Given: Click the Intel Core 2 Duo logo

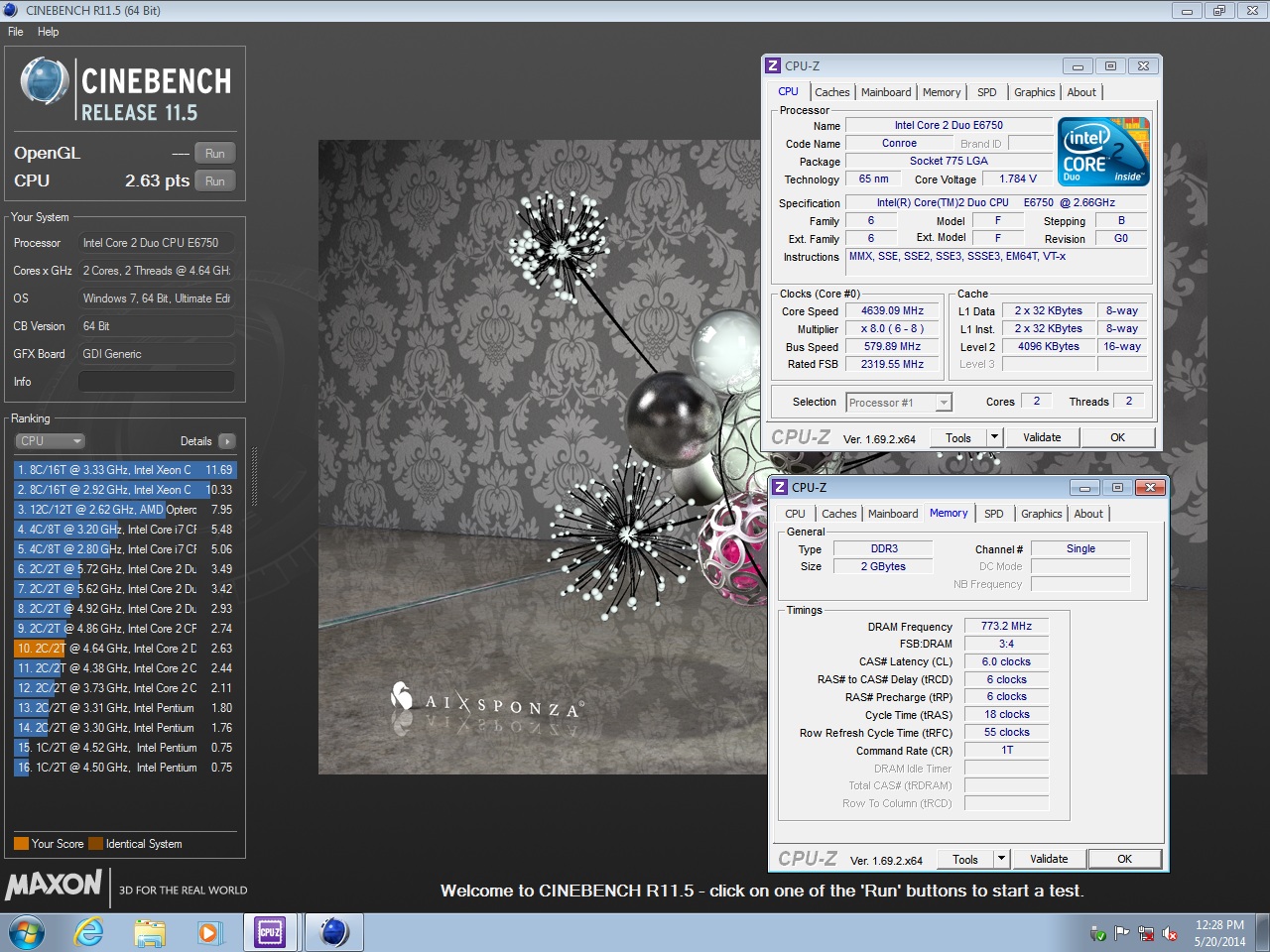Looking at the screenshot, I should [x=1103, y=151].
